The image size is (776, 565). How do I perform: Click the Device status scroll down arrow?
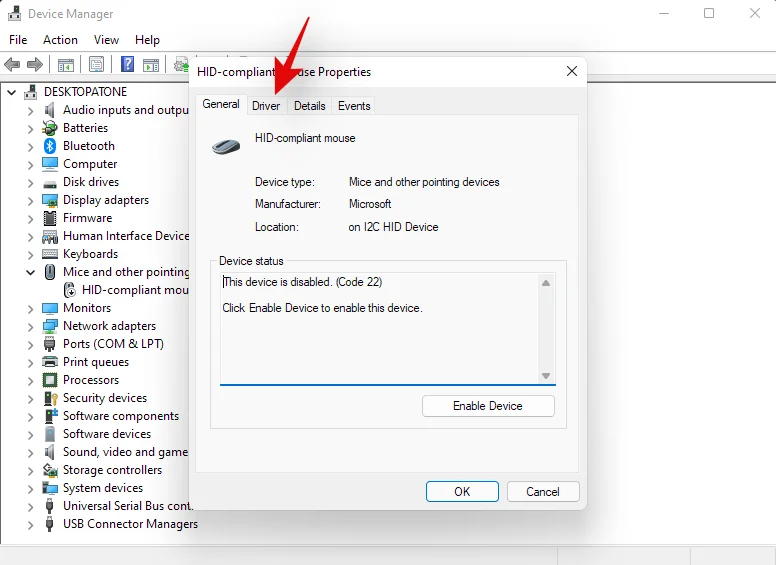pyautogui.click(x=546, y=376)
